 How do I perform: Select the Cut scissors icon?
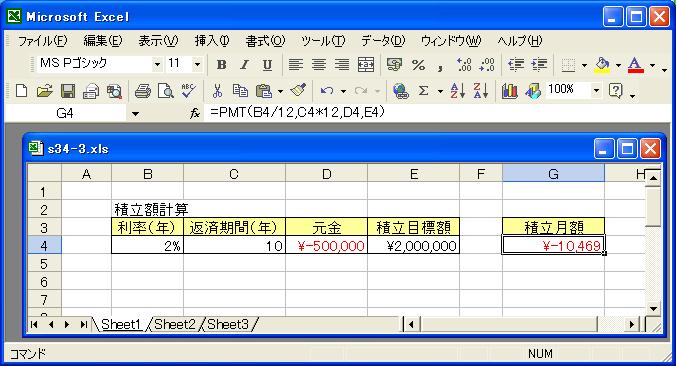217,91
